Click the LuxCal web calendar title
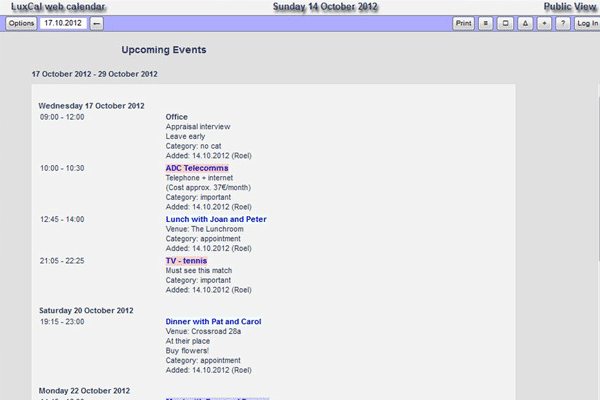The image size is (600, 400). click(x=53, y=7)
